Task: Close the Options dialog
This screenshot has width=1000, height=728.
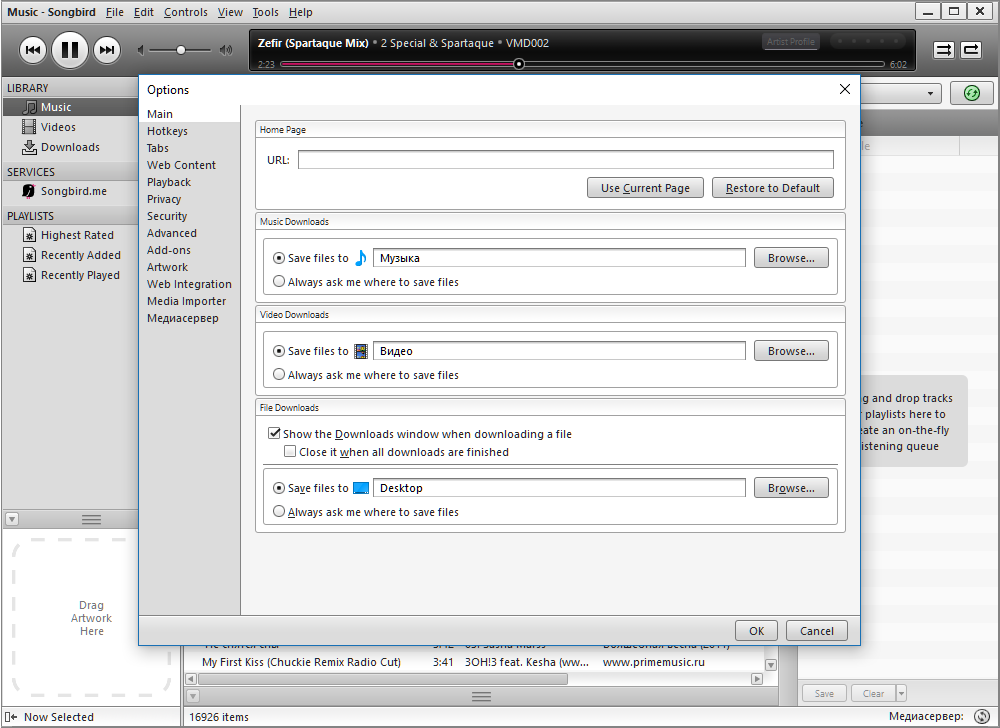Action: click(844, 89)
